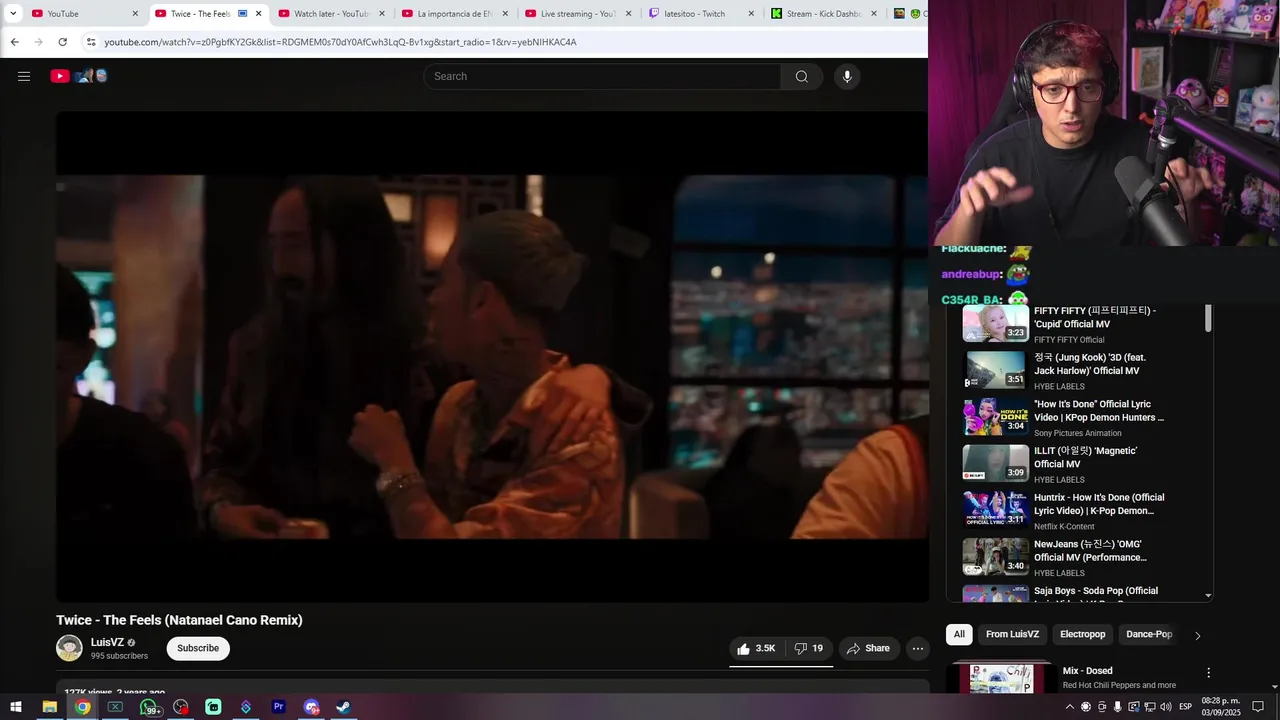Select the Dance-Pop filter chip
1280x720 pixels.
[x=1149, y=634]
